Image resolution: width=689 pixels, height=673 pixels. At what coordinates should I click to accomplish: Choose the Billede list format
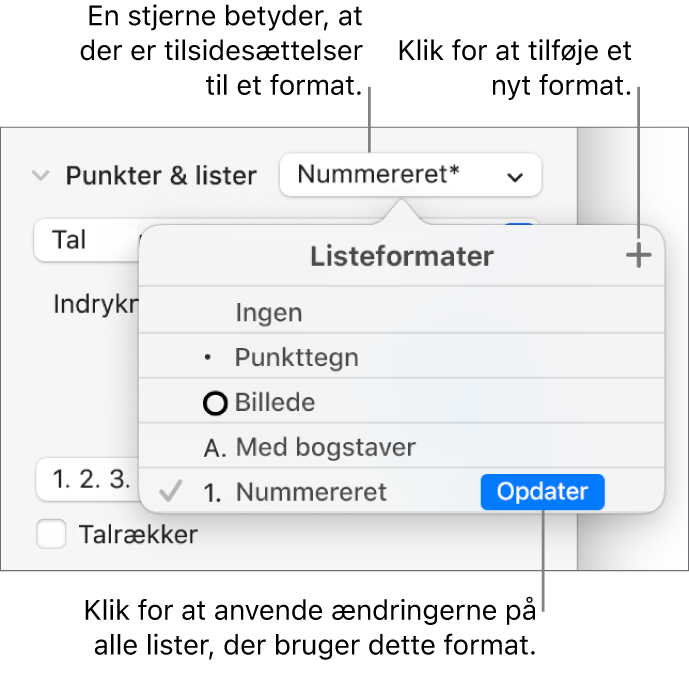(x=401, y=402)
